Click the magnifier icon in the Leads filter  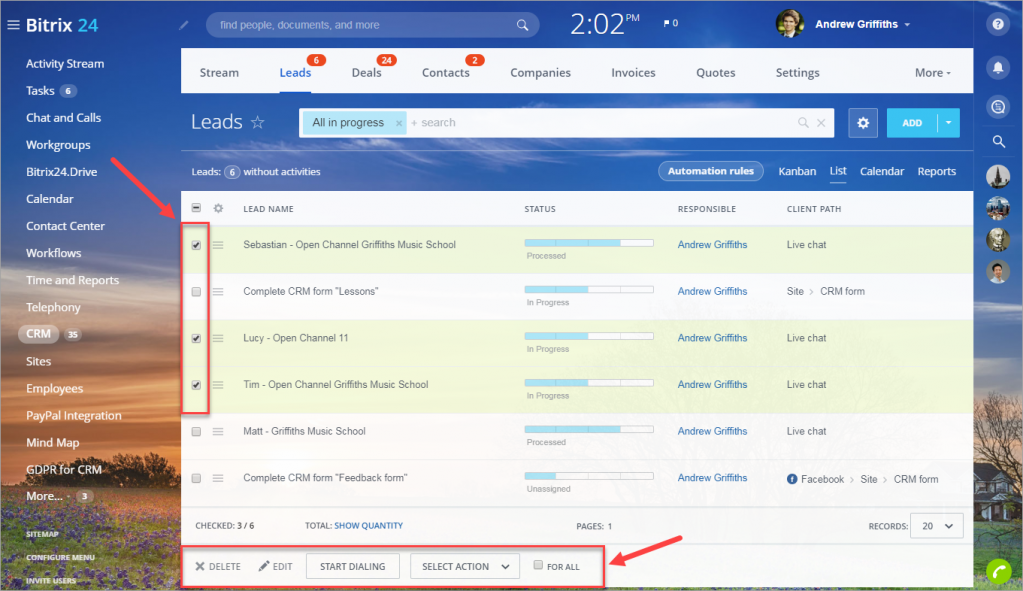point(803,123)
